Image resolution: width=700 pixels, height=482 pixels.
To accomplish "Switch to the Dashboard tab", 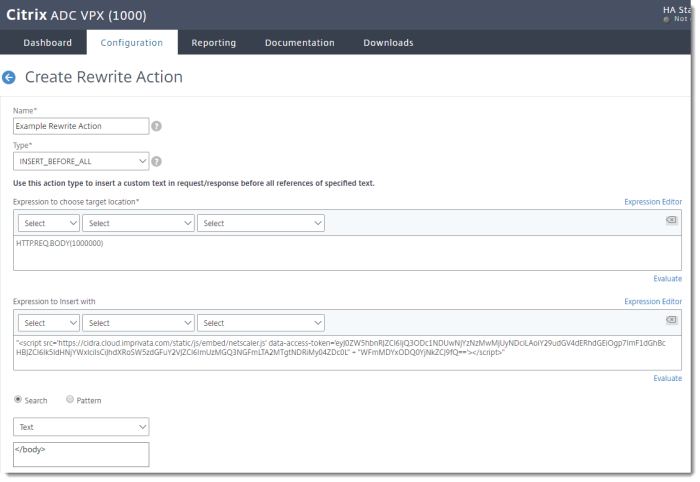I will (47, 43).
